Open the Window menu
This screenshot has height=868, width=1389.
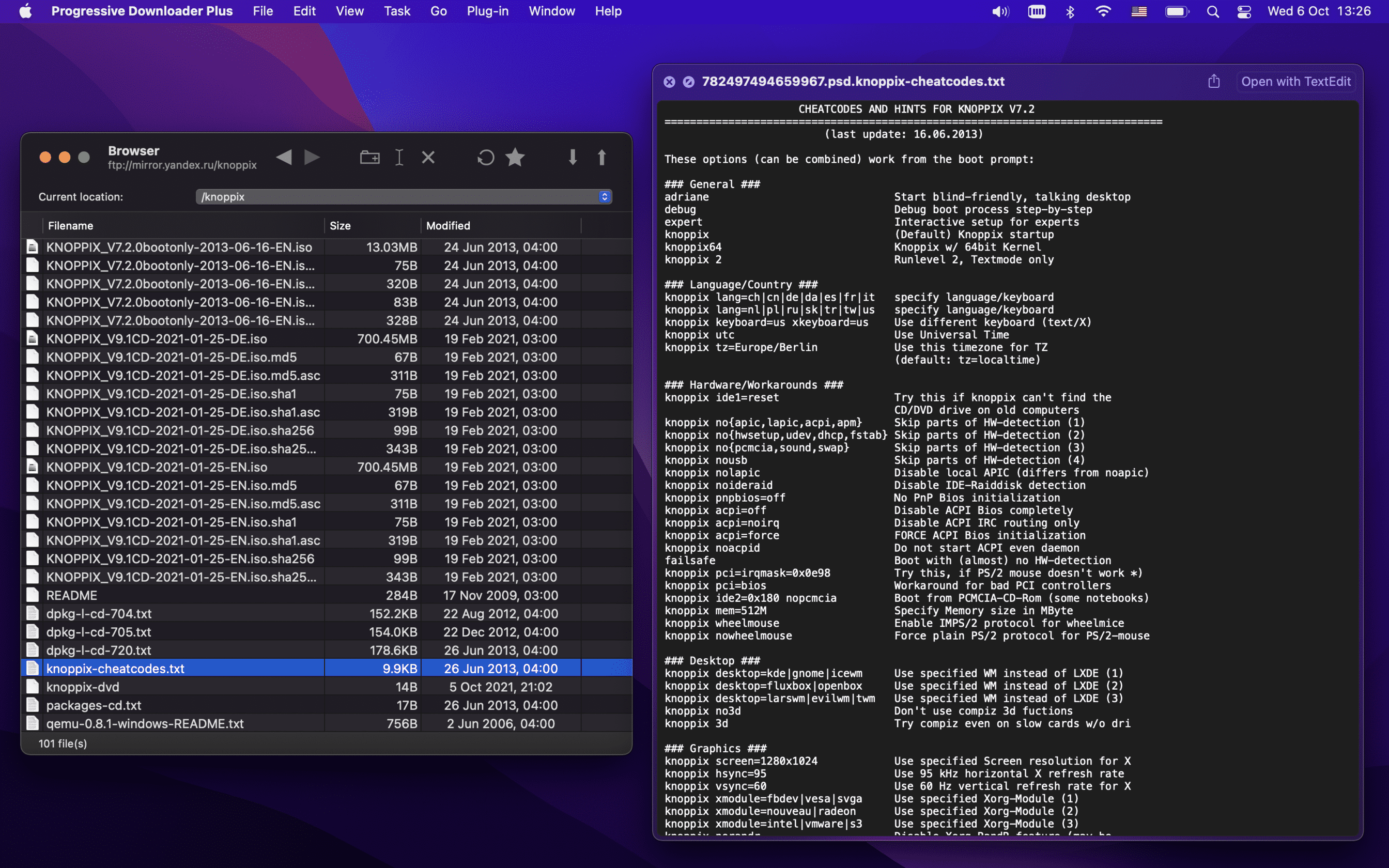pyautogui.click(x=551, y=11)
